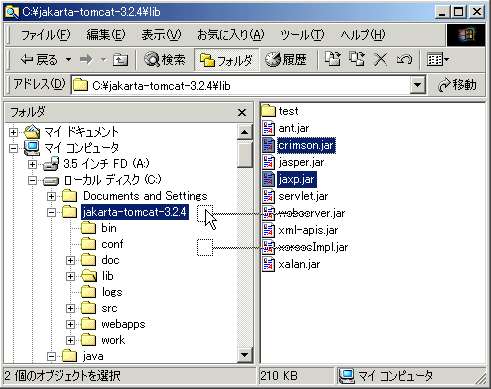Select the jaxp.jar file
The width and height of the screenshot is (491, 389).
[x=296, y=179]
